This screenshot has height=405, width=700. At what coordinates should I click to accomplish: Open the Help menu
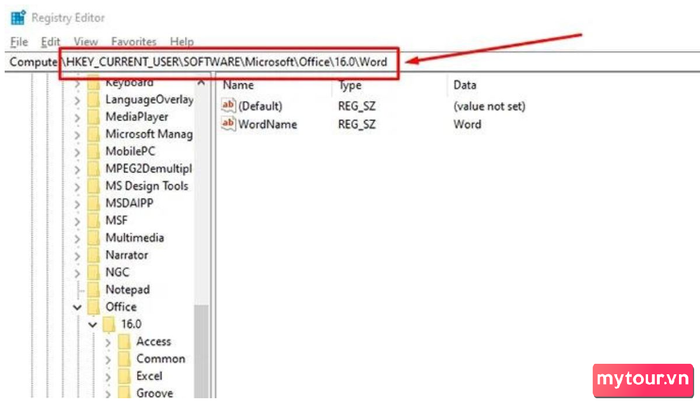(x=182, y=42)
